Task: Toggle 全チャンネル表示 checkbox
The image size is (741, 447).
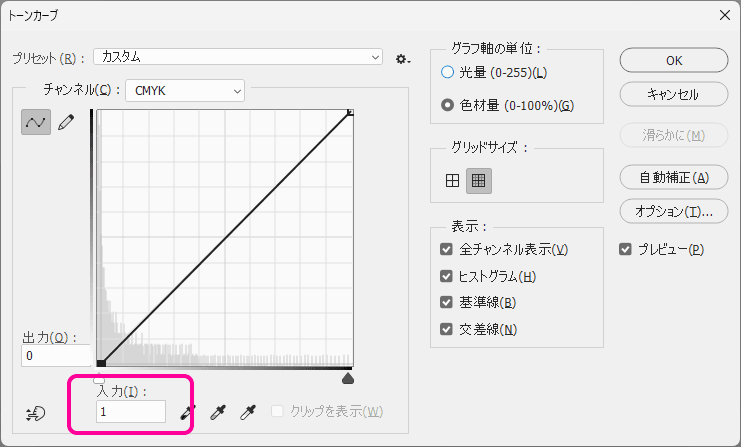Action: point(446,249)
